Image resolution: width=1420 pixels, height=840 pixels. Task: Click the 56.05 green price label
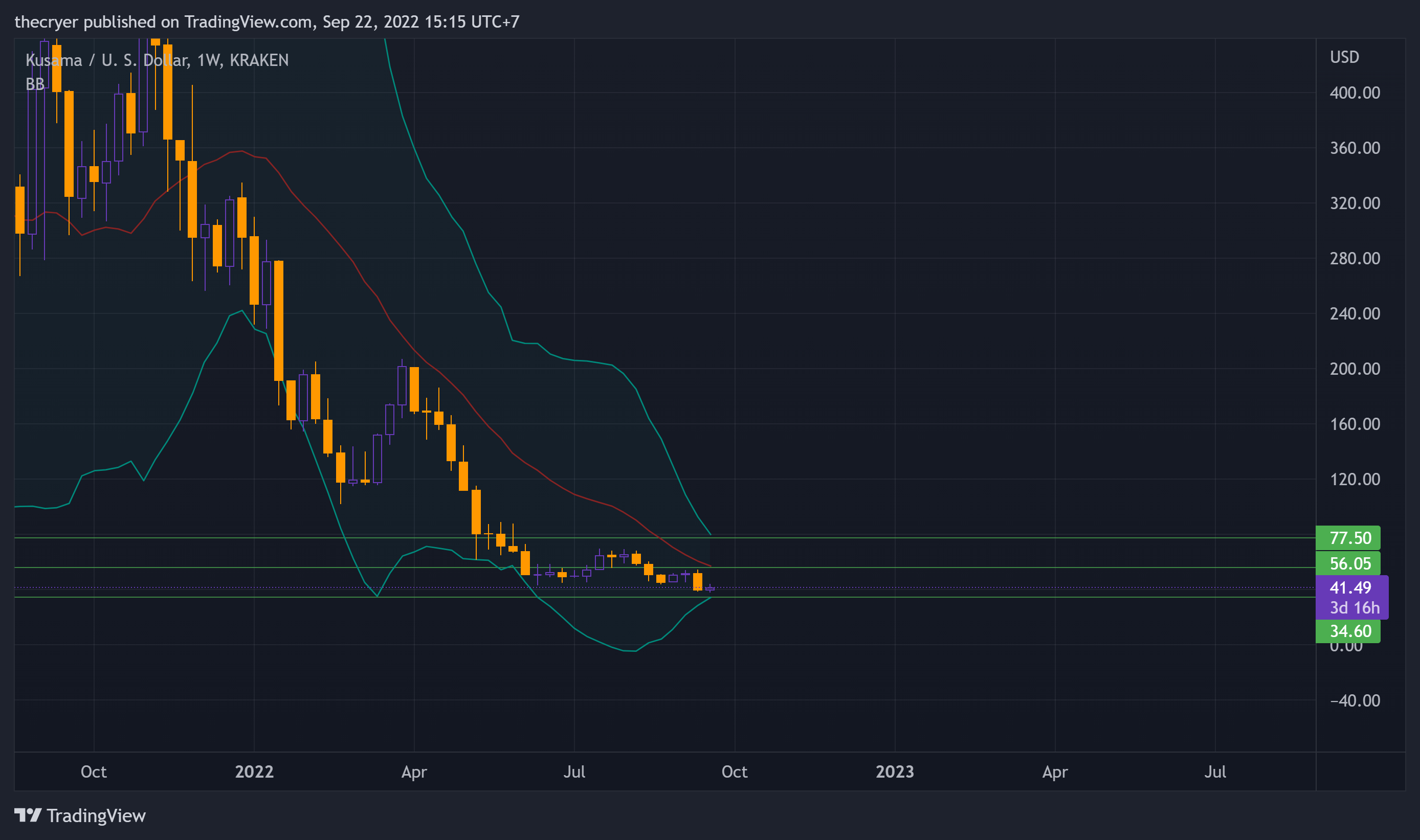coord(1347,563)
